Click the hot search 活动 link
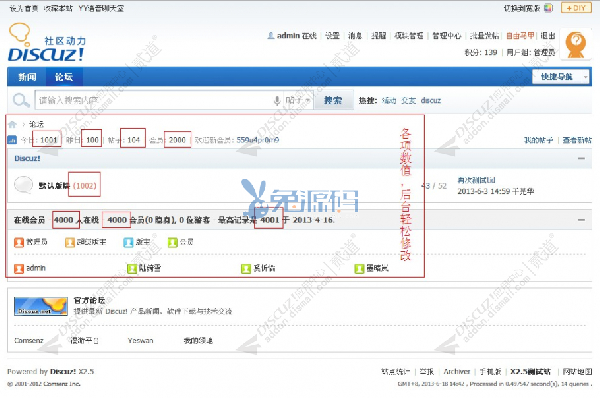 tap(389, 101)
